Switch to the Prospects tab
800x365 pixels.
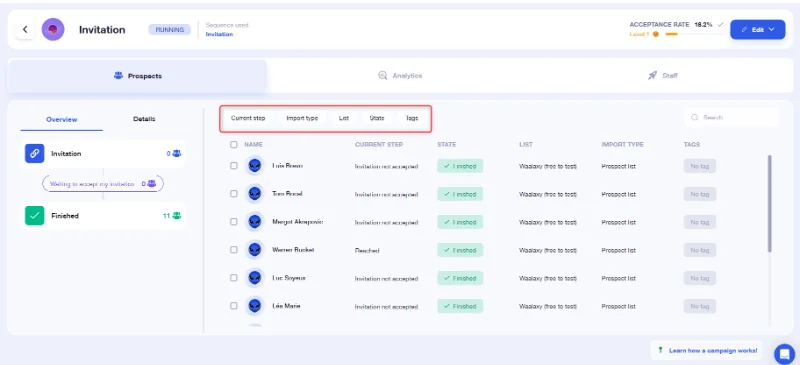137,76
